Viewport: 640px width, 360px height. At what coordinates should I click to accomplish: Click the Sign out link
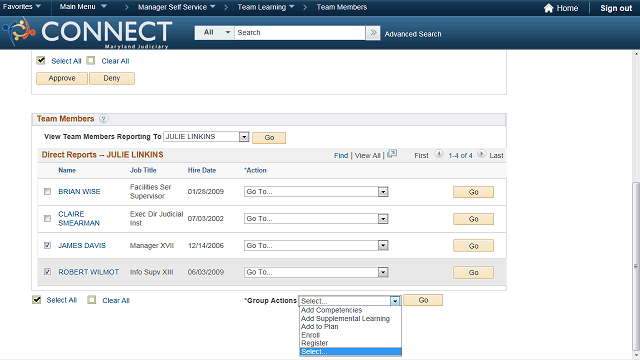coord(616,8)
